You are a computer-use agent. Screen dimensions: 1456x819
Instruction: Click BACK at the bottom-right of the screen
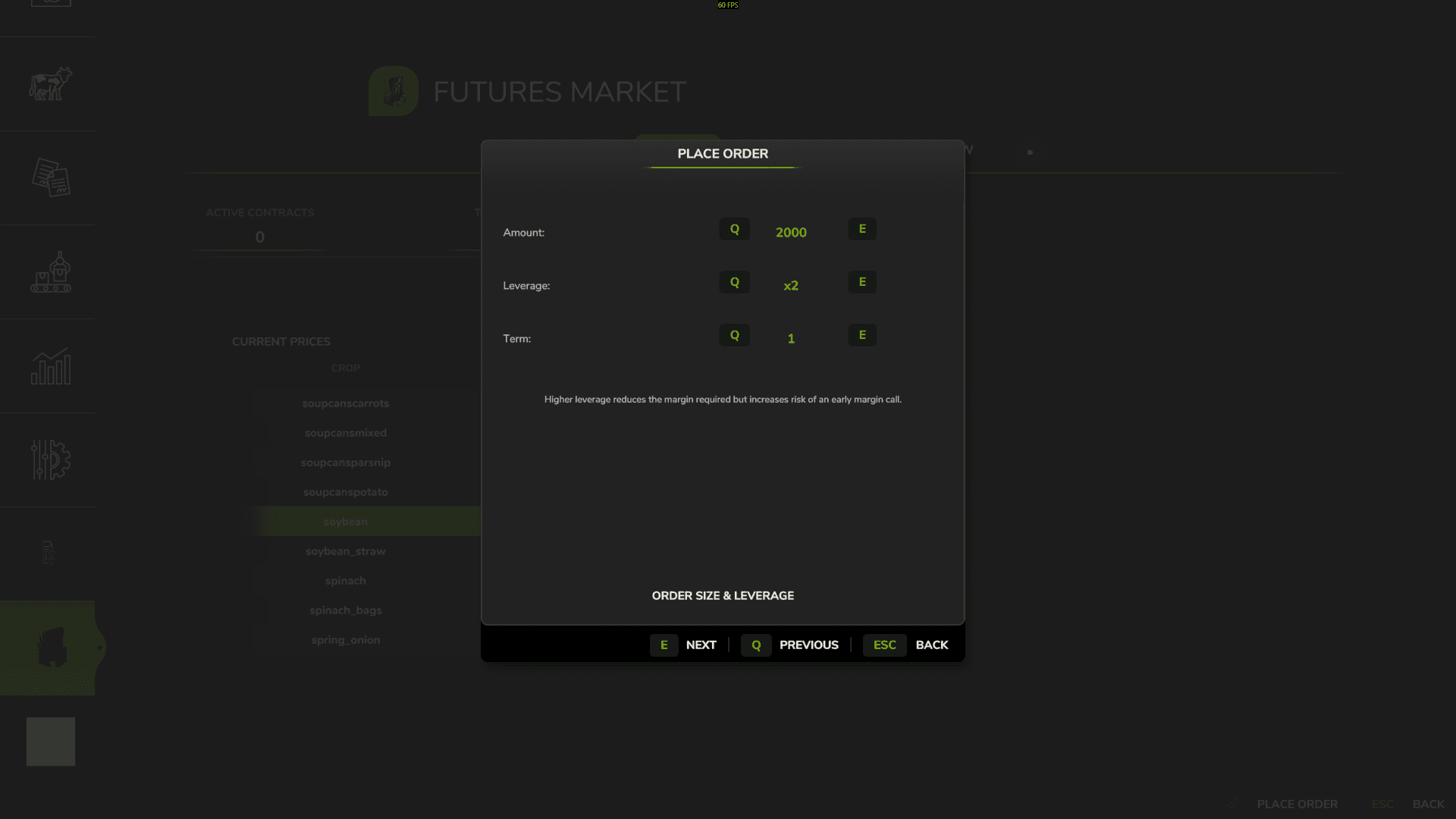1428,804
